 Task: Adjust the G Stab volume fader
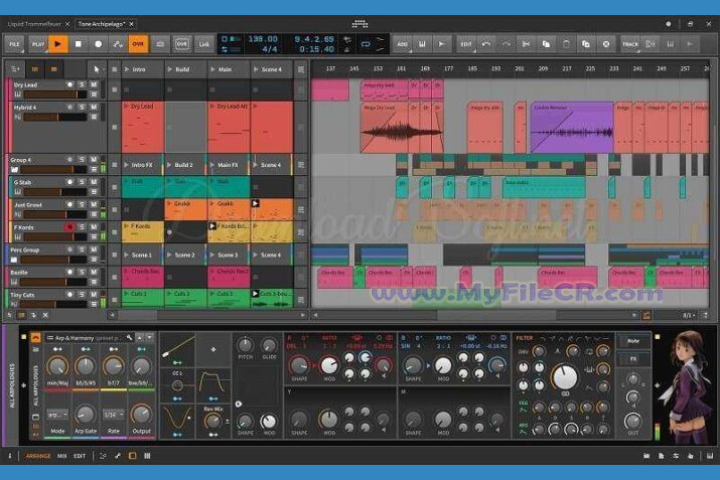[x=55, y=192]
